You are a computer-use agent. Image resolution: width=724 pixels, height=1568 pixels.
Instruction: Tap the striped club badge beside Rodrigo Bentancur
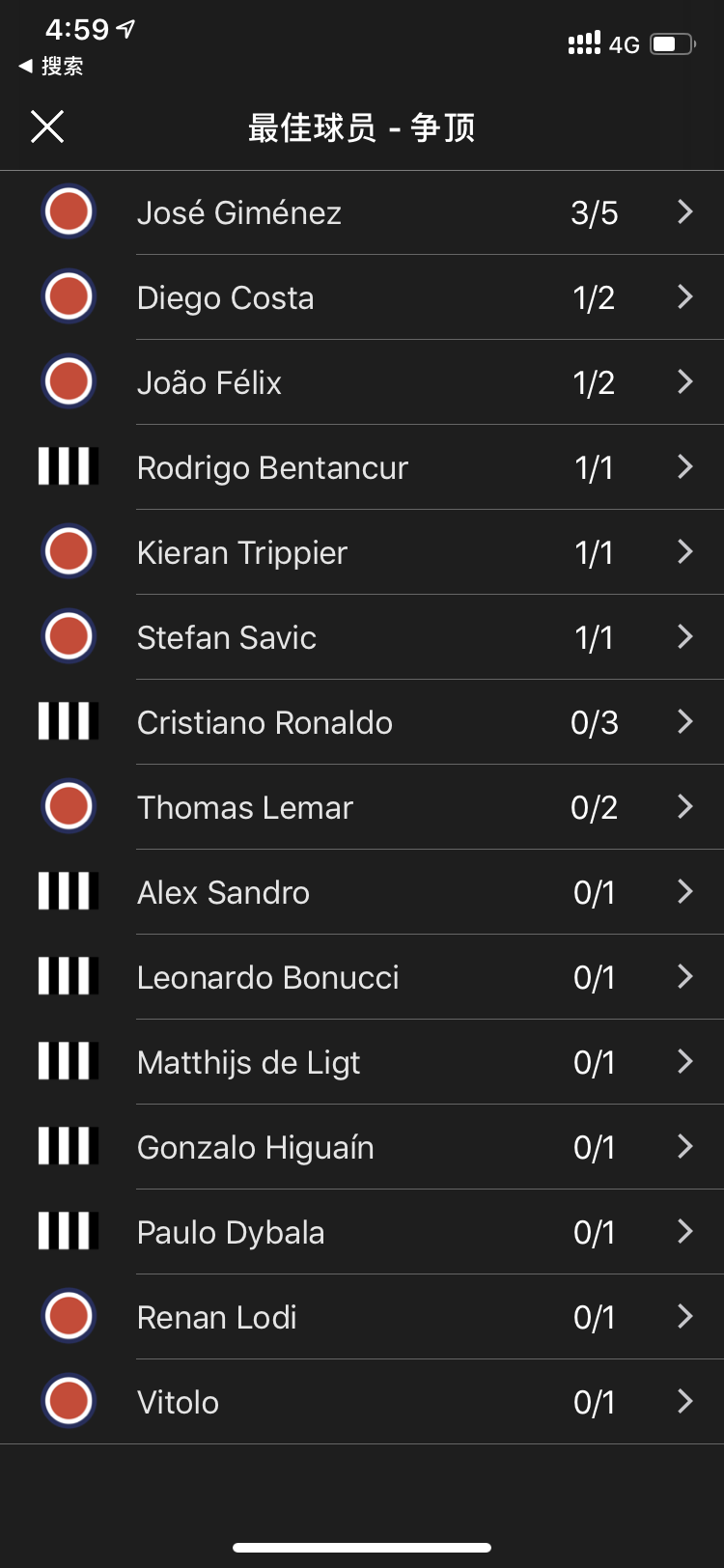pyautogui.click(x=69, y=466)
